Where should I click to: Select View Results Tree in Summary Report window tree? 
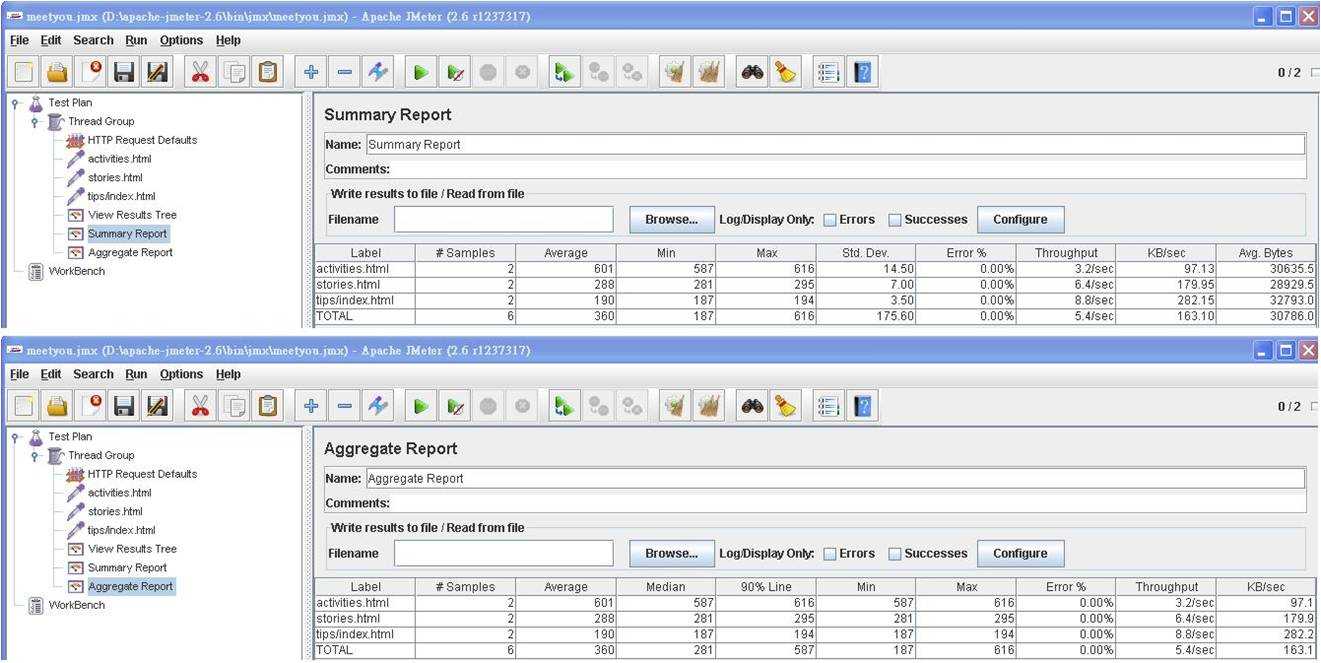132,215
